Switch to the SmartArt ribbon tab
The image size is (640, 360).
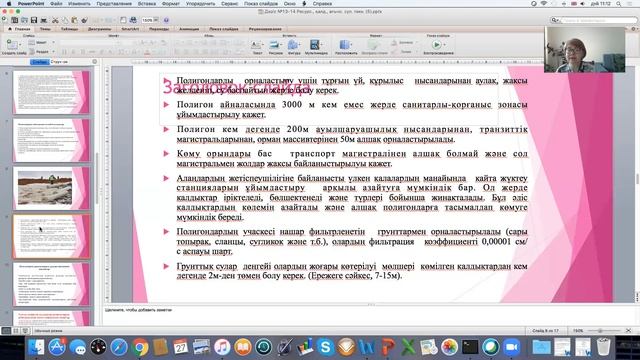point(130,29)
